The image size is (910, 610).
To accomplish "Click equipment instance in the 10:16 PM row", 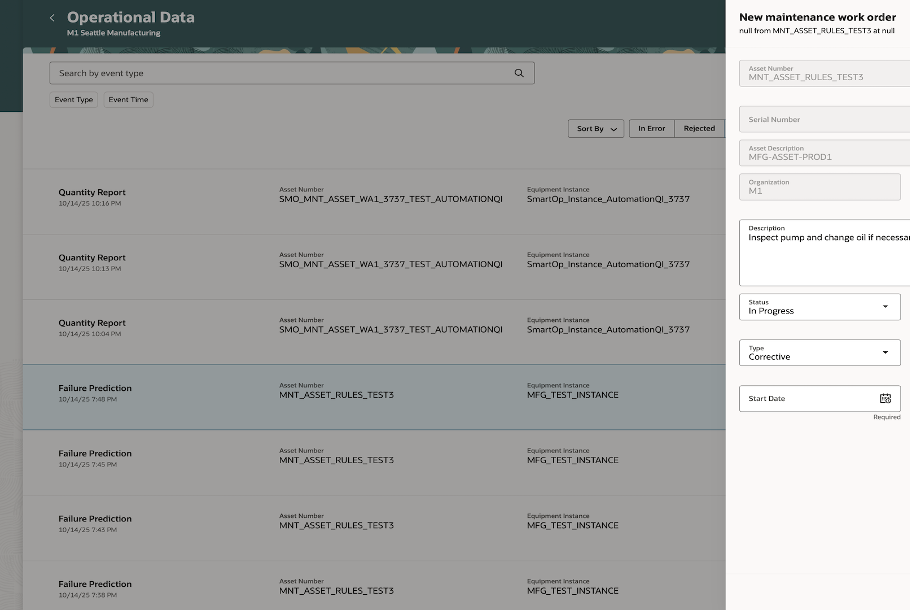I will pos(608,199).
